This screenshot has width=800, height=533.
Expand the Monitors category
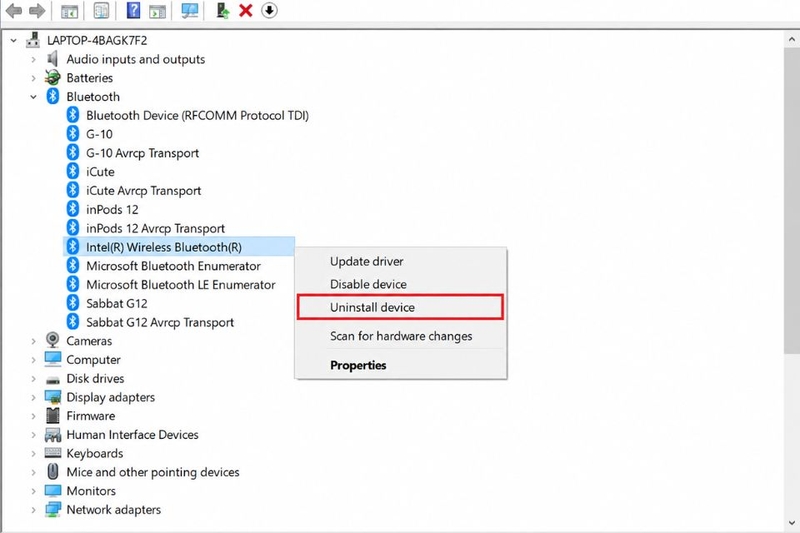click(x=33, y=491)
